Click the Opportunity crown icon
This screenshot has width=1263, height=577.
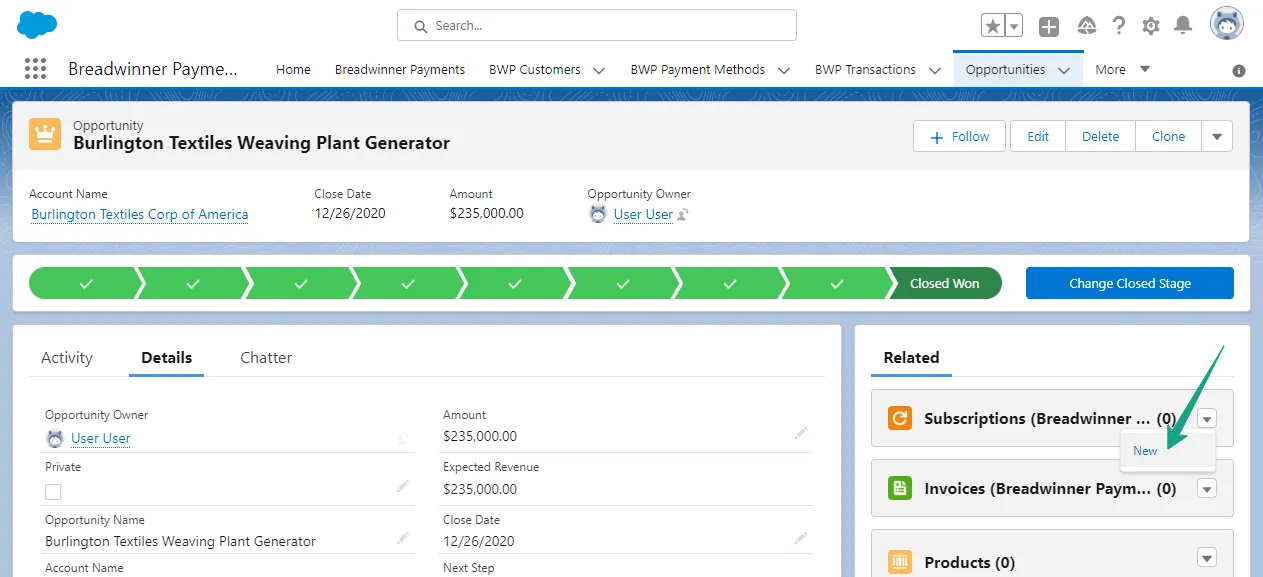point(45,134)
